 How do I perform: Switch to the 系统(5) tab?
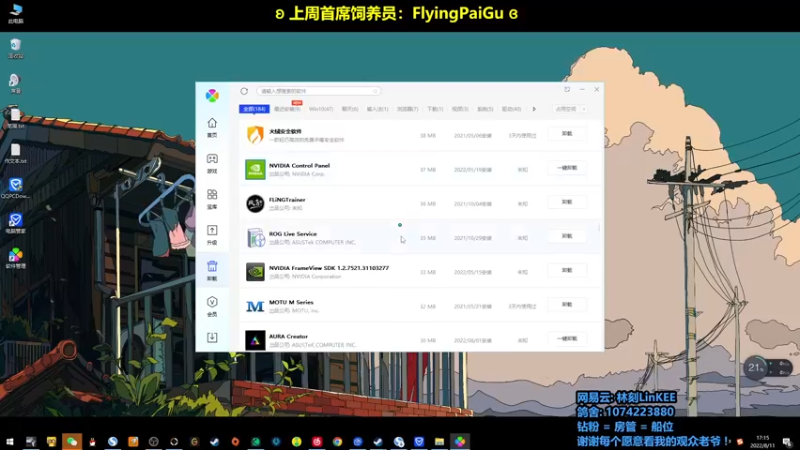(485, 109)
